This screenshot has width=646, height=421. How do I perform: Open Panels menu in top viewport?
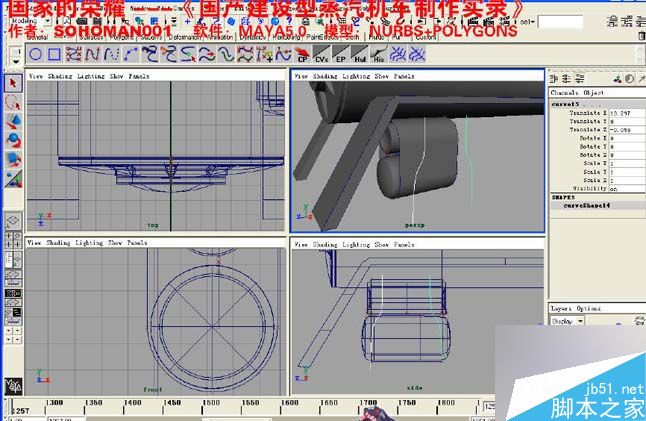point(139,76)
